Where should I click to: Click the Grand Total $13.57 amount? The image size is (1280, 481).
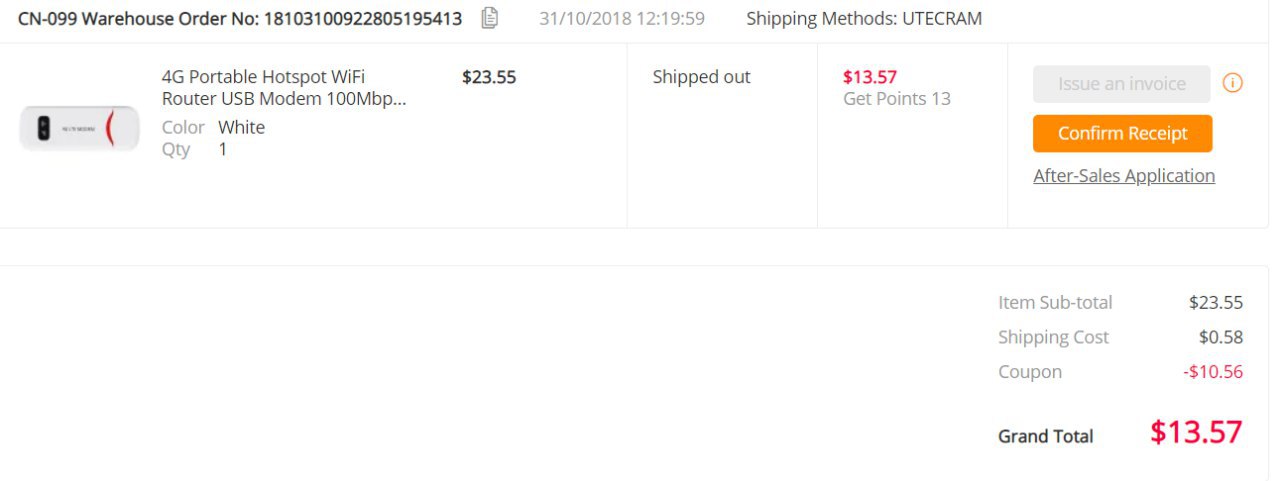(1196, 432)
